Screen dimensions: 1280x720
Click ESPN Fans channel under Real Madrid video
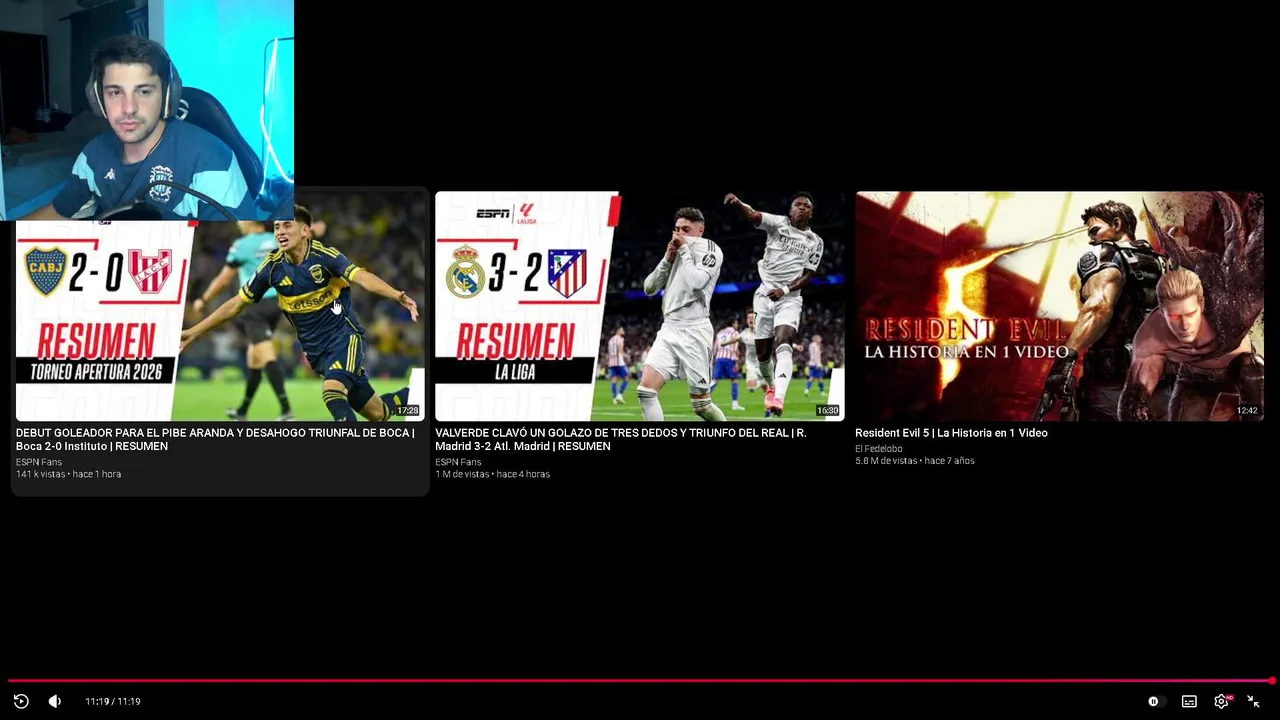click(x=458, y=462)
